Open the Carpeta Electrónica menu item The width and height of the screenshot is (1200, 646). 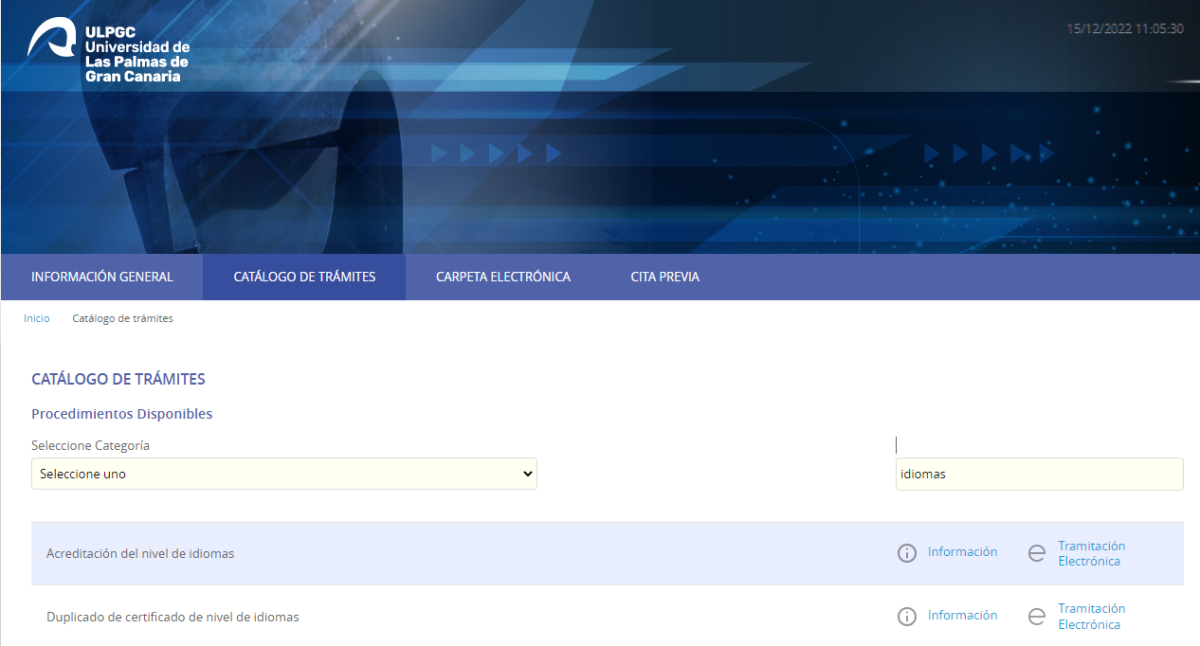pyautogui.click(x=503, y=277)
